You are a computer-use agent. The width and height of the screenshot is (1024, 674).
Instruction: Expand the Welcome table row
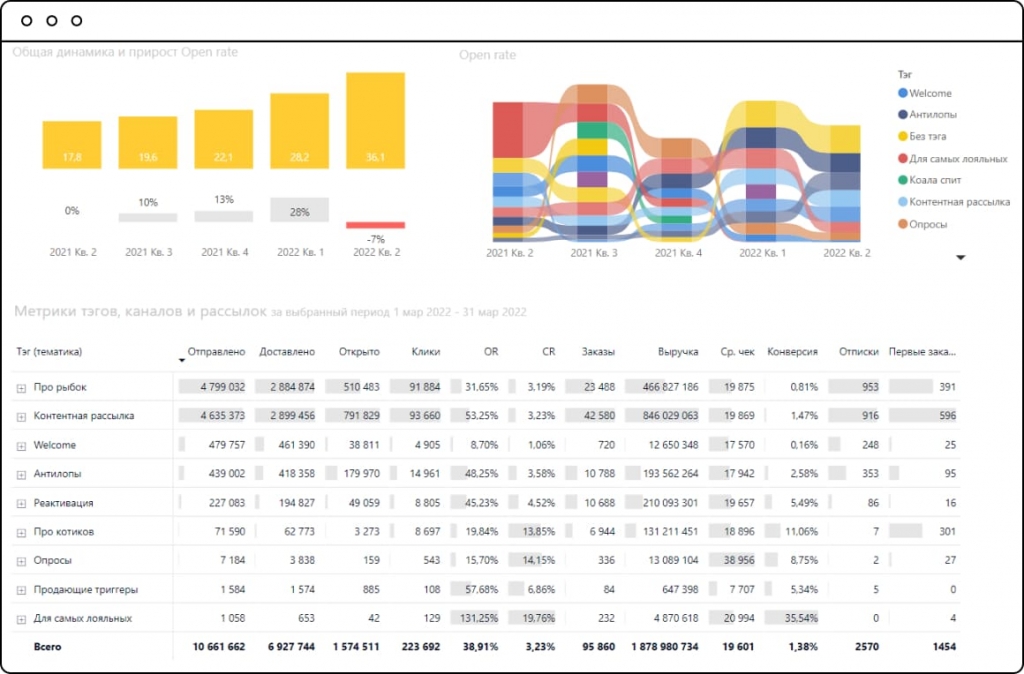pos(21,446)
